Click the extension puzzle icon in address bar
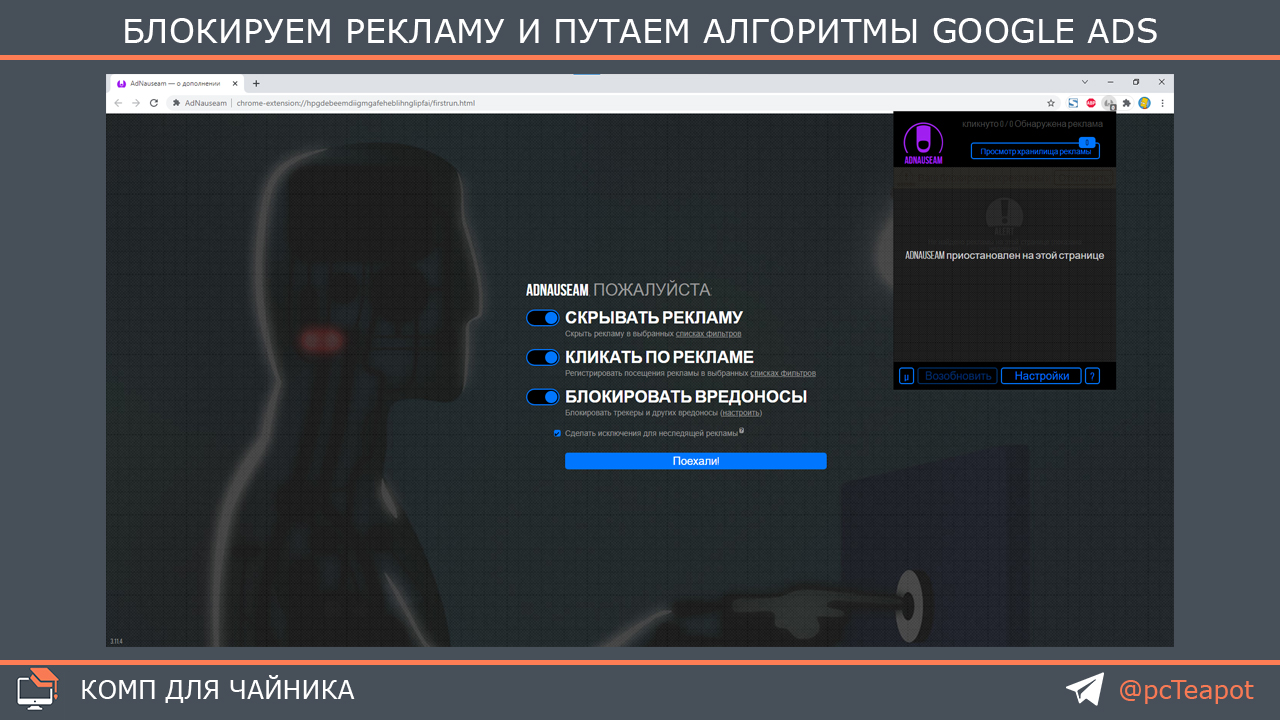 (x=176, y=103)
